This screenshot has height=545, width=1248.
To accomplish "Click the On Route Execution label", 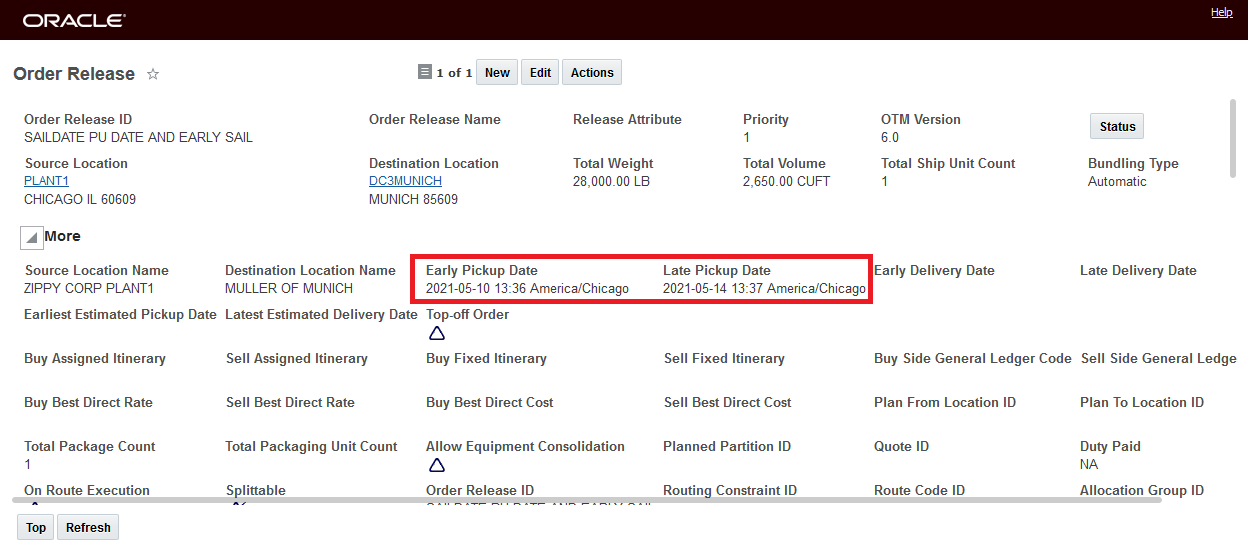I will click(87, 490).
